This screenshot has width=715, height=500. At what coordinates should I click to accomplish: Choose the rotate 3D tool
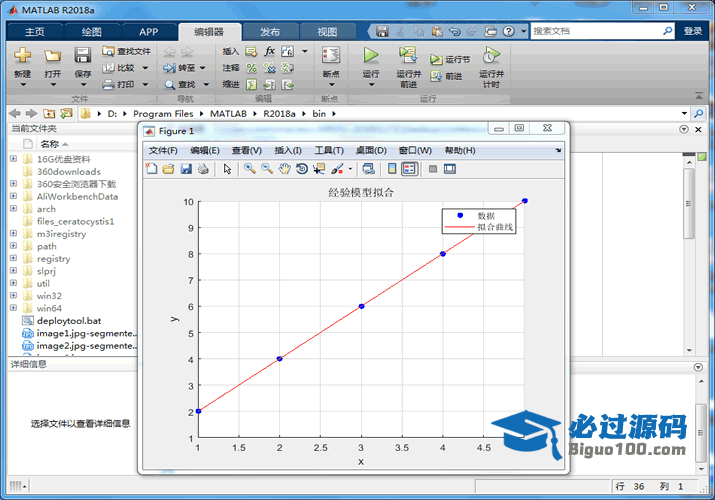point(301,169)
